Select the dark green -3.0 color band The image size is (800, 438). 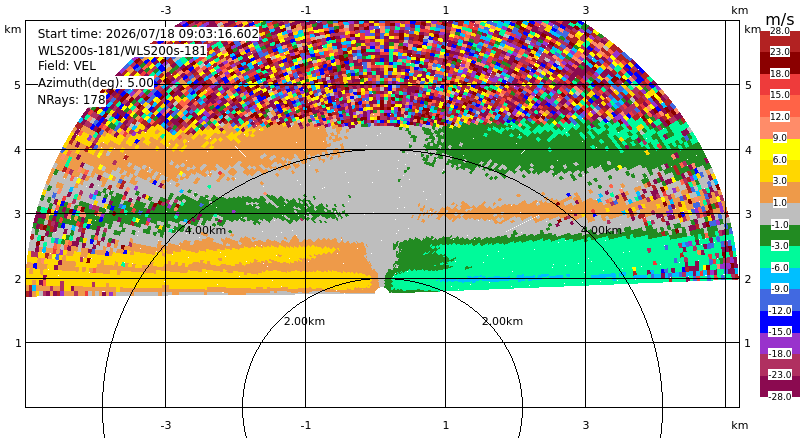[780, 235]
